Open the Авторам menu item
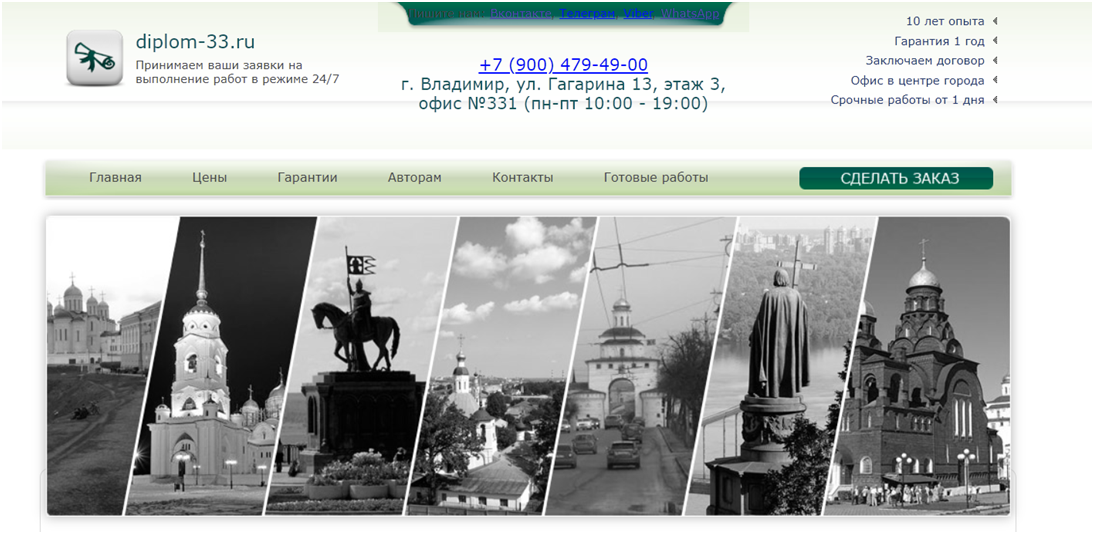Screen dimensions: 1094x534 [414, 177]
